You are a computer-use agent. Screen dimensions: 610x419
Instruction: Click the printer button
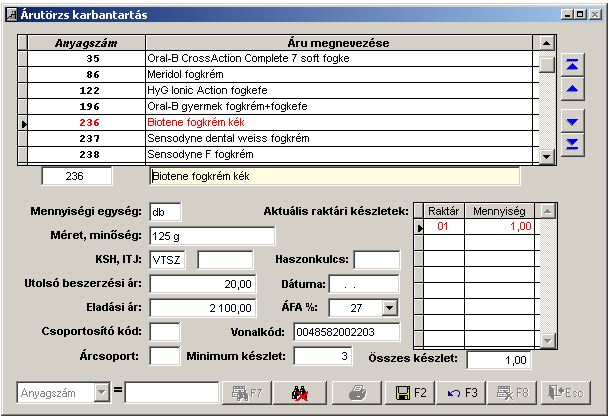click(x=357, y=393)
